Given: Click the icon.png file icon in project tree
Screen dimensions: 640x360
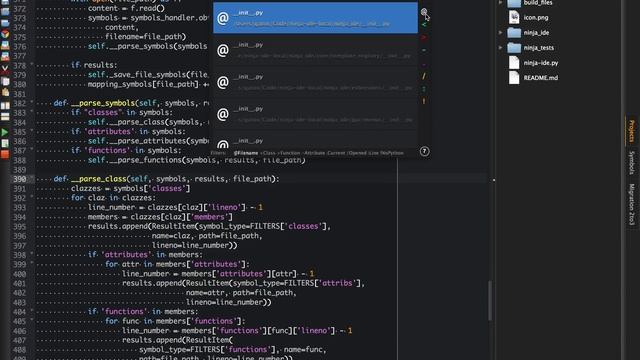Looking at the screenshot, I should click(514, 18).
